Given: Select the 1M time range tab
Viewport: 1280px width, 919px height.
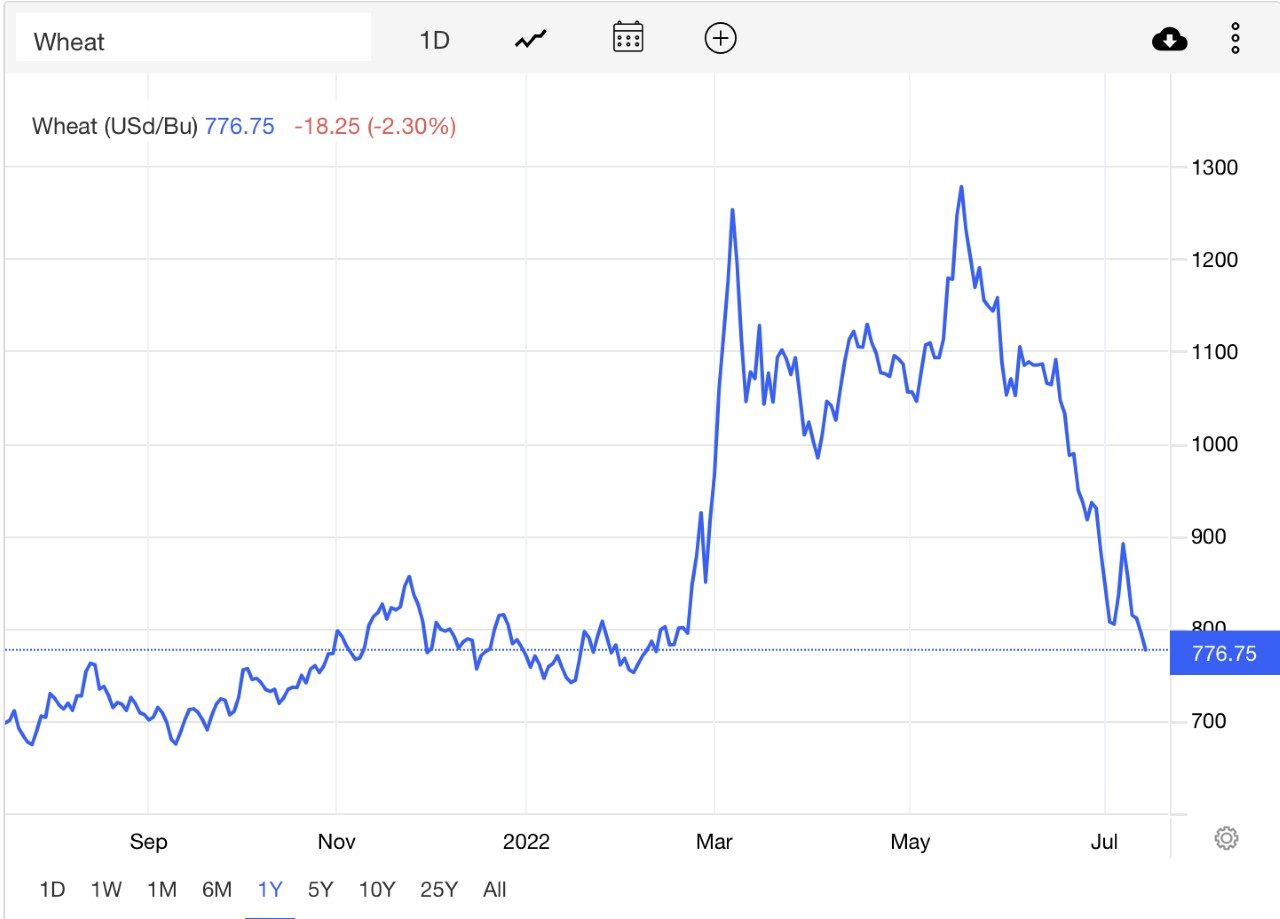Looking at the screenshot, I should click(x=161, y=889).
